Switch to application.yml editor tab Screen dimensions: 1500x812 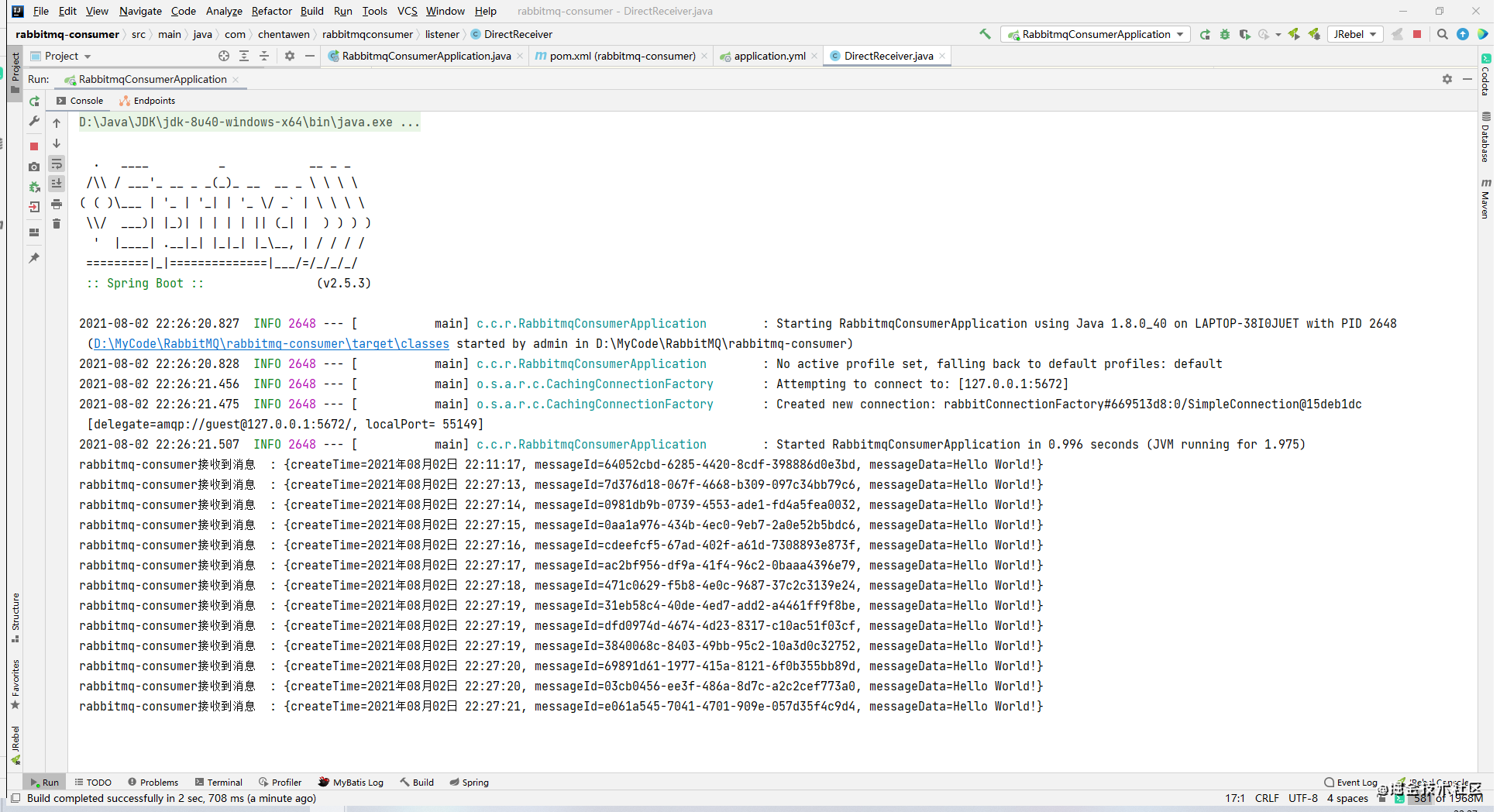[769, 56]
